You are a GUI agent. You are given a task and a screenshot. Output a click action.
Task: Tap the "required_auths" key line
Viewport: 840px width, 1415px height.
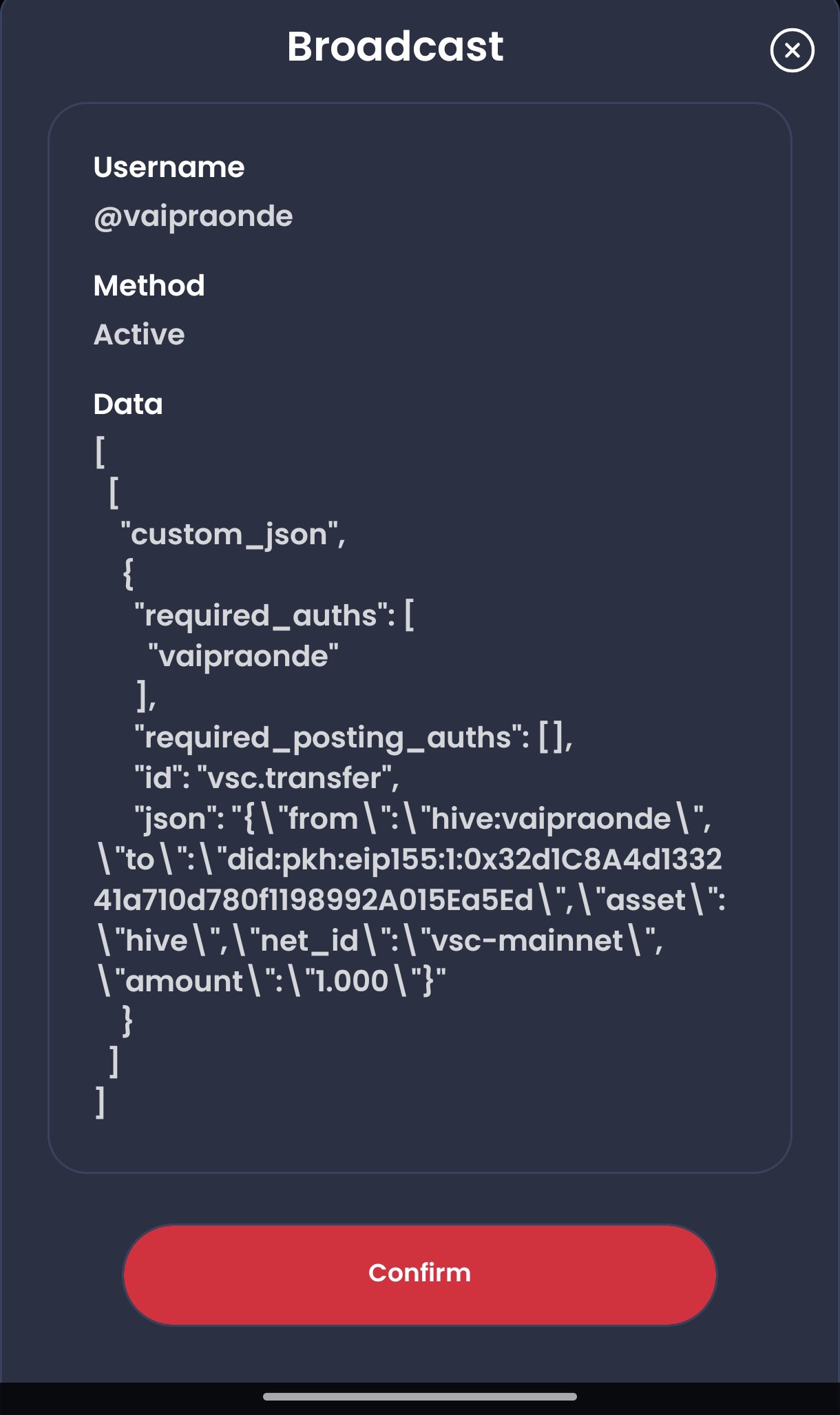point(274,615)
